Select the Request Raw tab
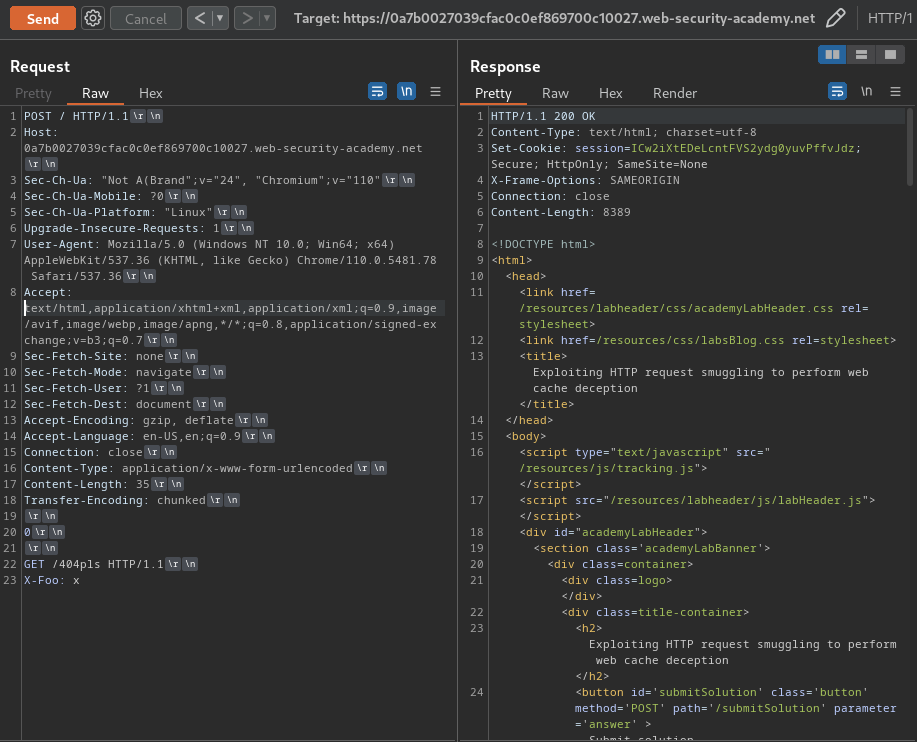The image size is (917, 742). pos(95,93)
